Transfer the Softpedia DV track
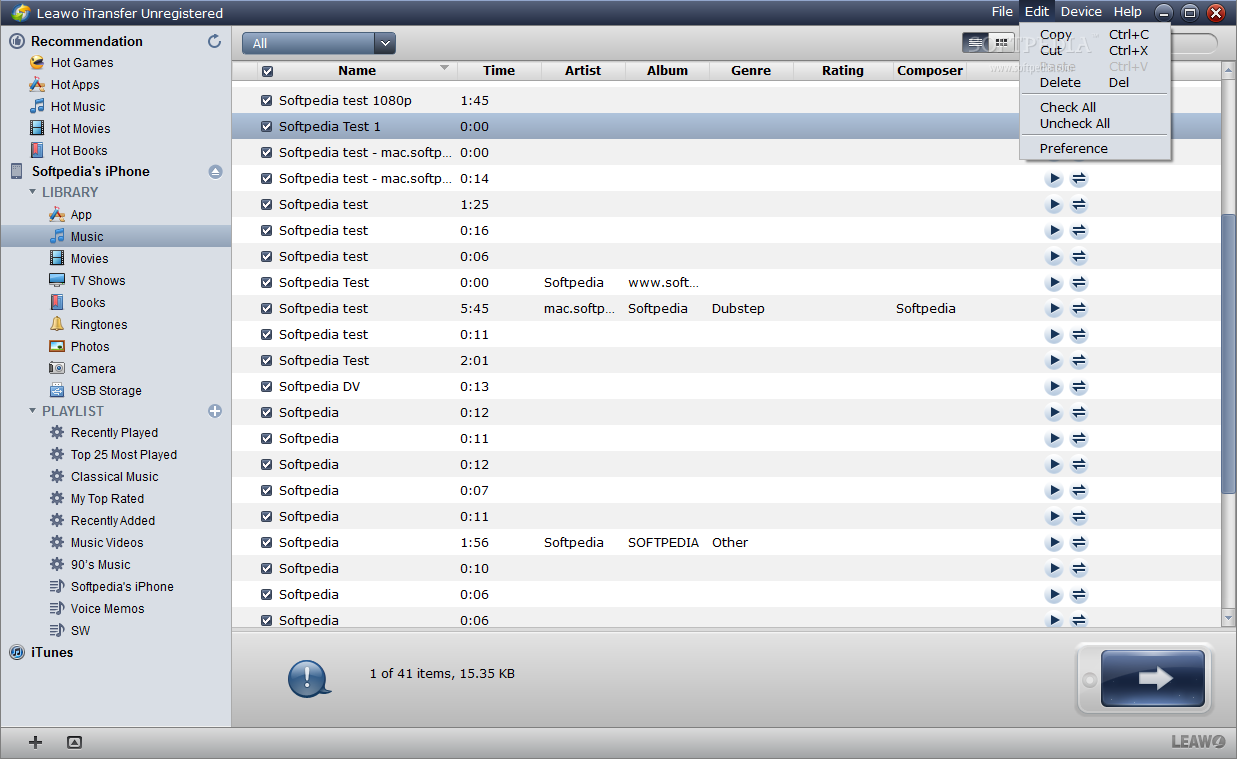Screen dimensions: 1237x759 click(1079, 387)
